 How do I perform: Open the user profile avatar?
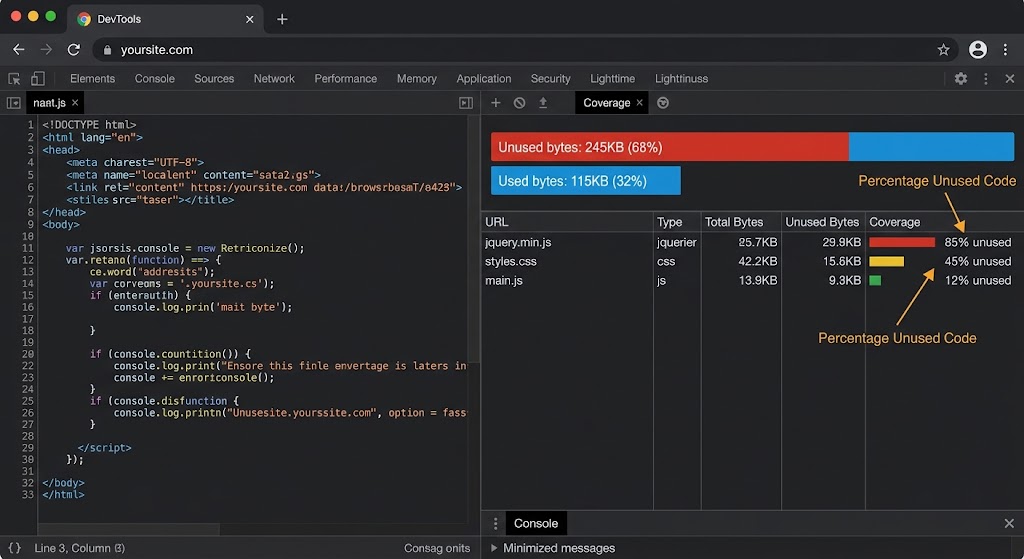978,50
